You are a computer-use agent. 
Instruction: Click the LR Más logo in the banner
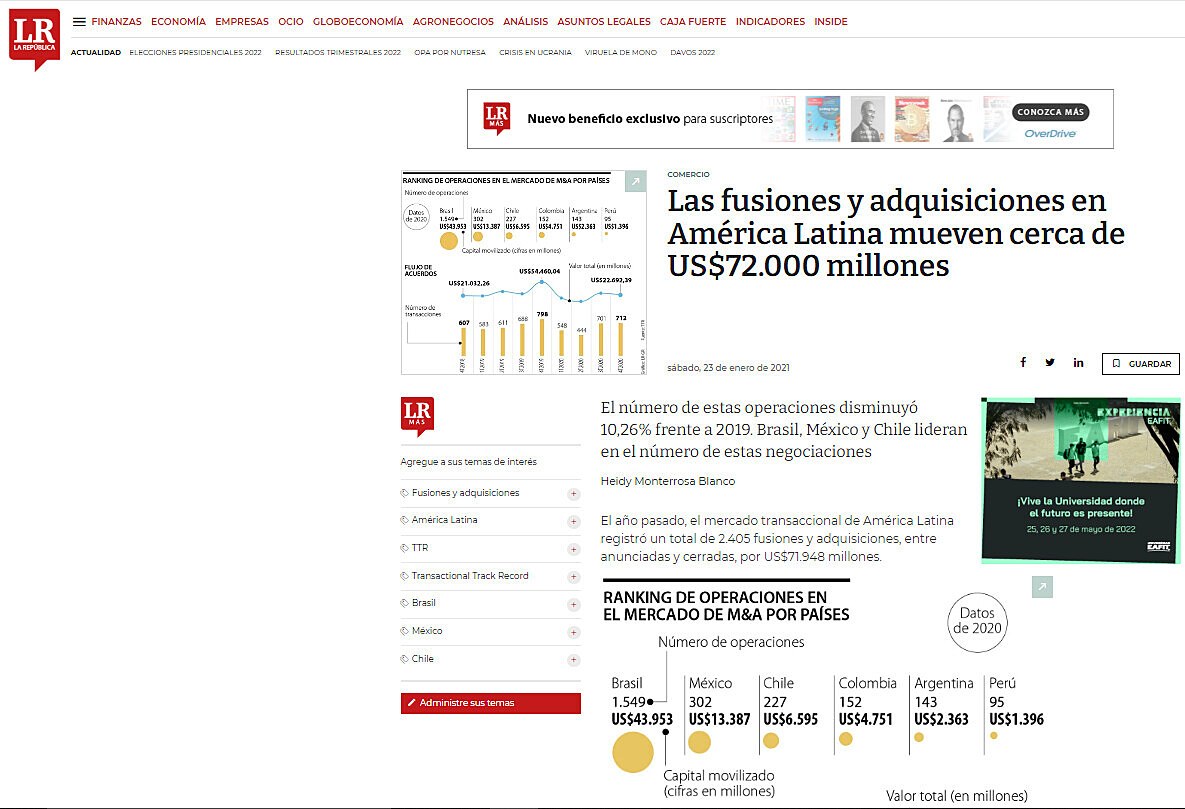pyautogui.click(x=497, y=119)
